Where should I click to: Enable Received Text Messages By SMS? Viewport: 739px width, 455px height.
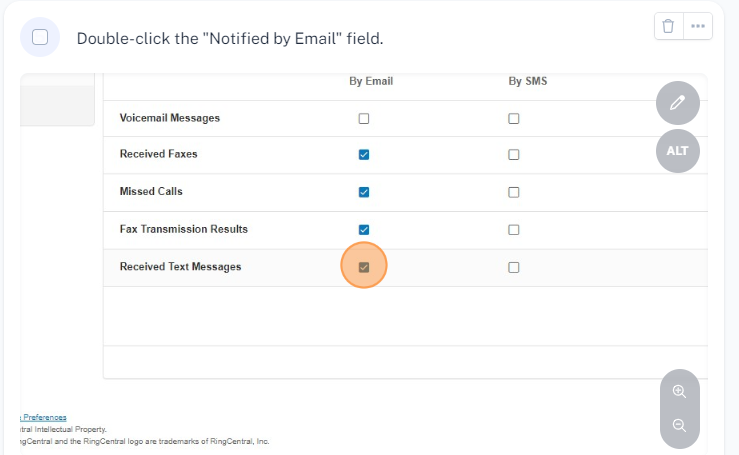coord(514,267)
